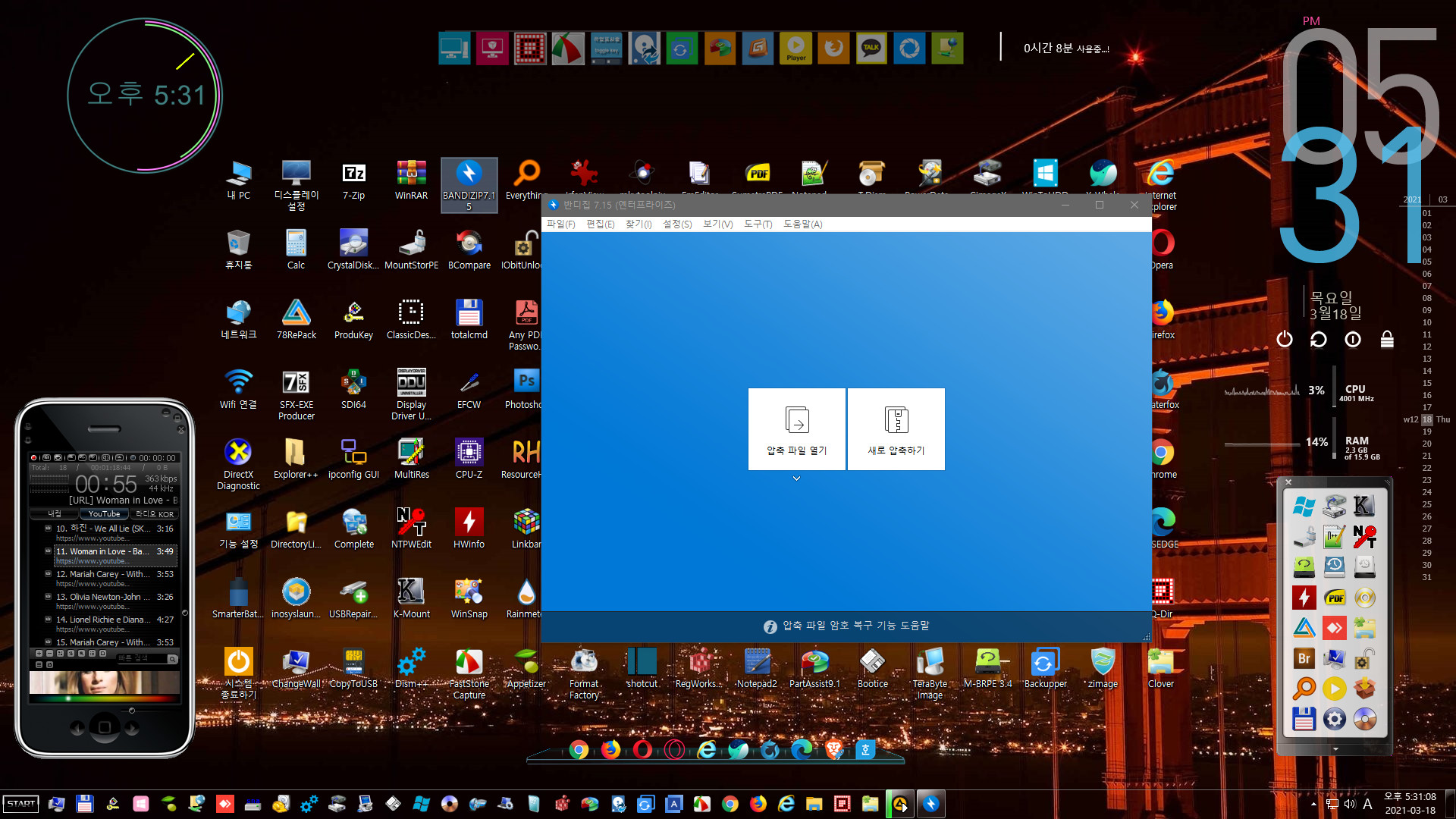Click the 시스템 종료하기 desktop icon
Image resolution: width=1456 pixels, height=819 pixels.
[x=238, y=674]
